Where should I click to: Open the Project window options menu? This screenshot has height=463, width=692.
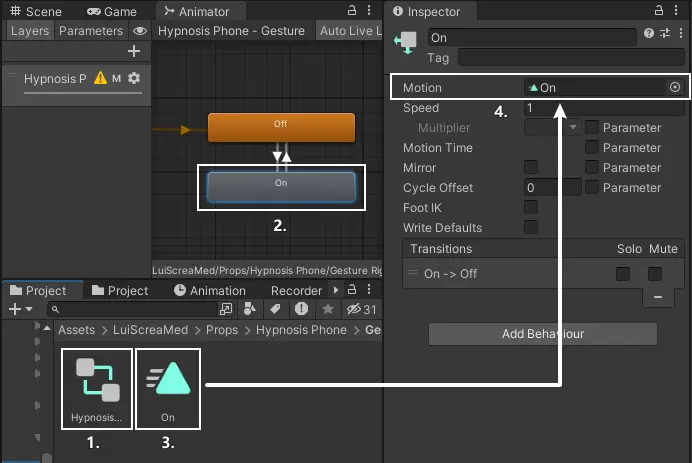[x=369, y=290]
